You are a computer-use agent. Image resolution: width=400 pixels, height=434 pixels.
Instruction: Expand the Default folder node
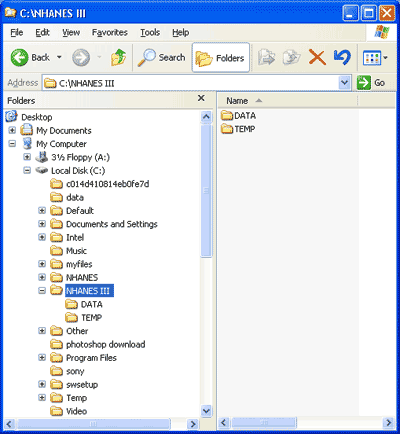(42, 211)
